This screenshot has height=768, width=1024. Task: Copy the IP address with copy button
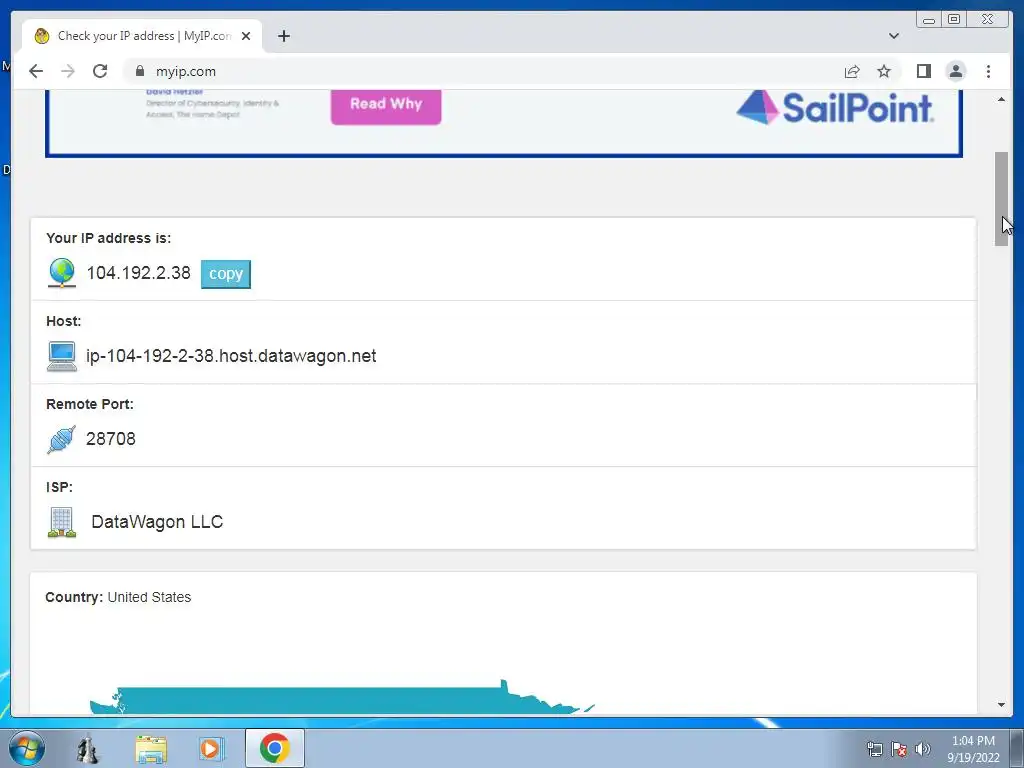click(225, 274)
